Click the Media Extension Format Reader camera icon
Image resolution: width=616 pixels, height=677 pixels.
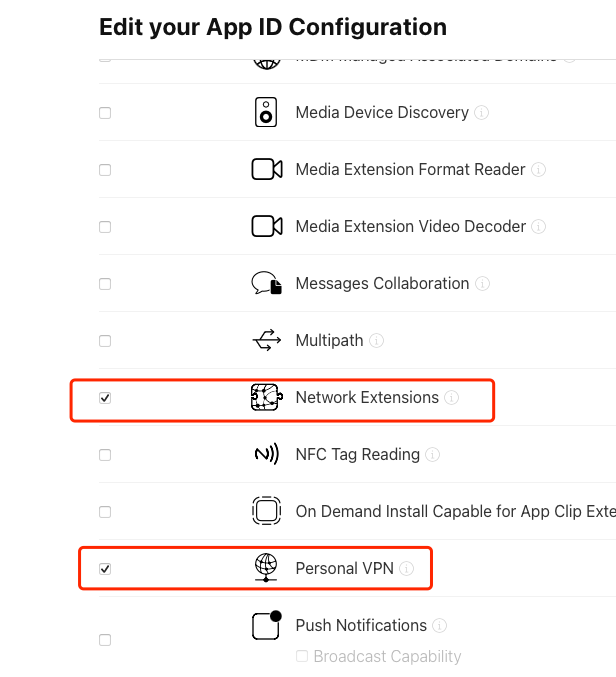267,169
